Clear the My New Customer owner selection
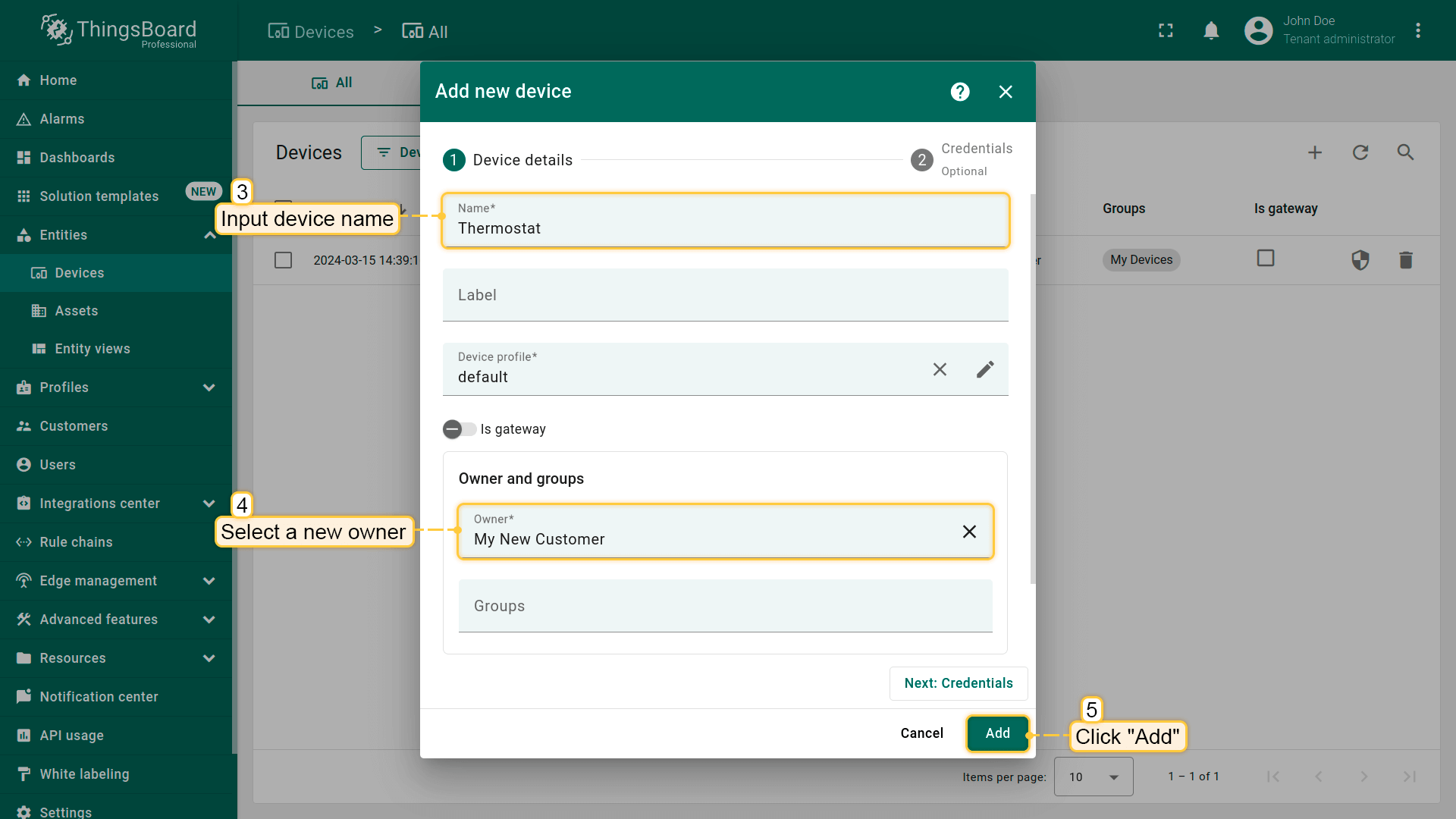 969,532
